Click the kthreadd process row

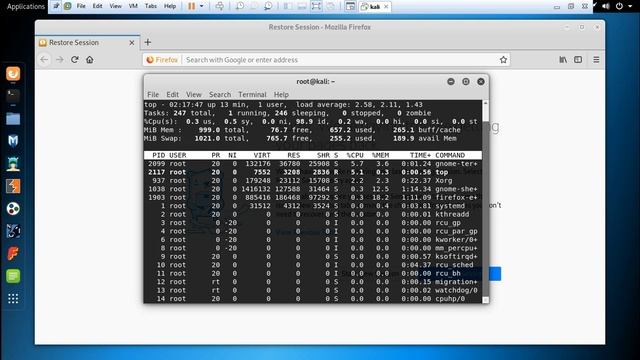coord(313,214)
